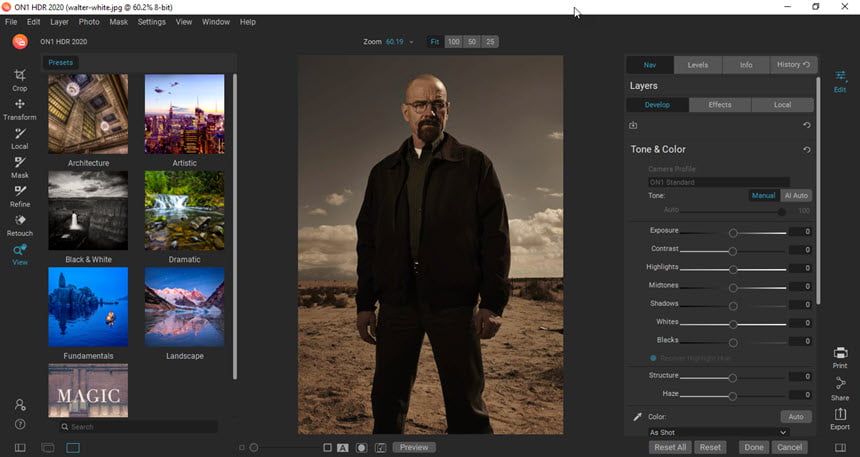Image resolution: width=860 pixels, height=457 pixels.
Task: Switch to the Levels tab
Action: (x=698, y=65)
